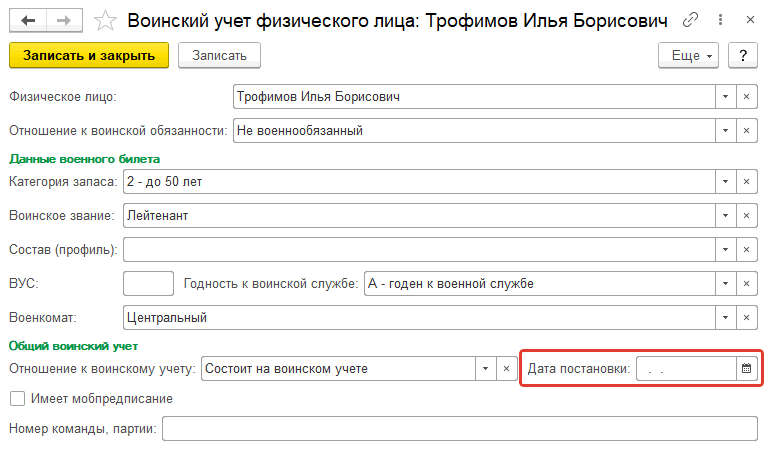Image resolution: width=765 pixels, height=451 pixels.
Task: Expand Годность к воинской службе dropdown
Action: (x=725, y=284)
